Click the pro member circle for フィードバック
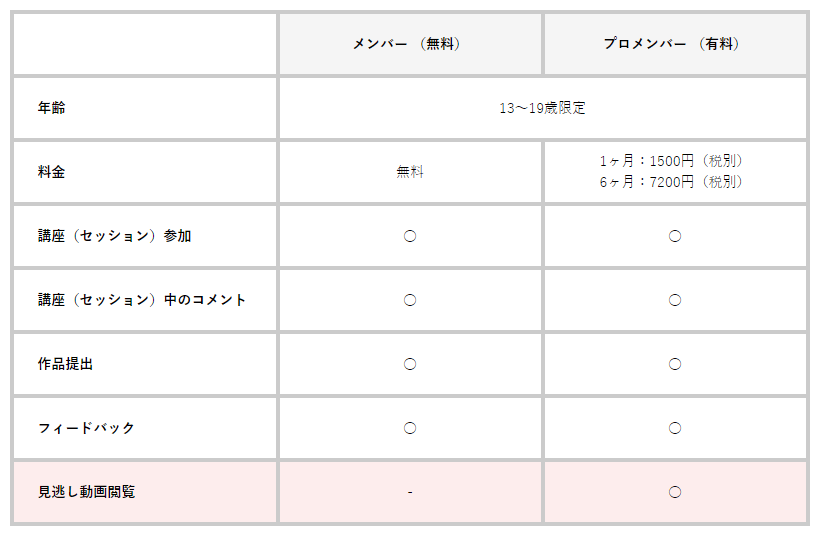The width and height of the screenshot is (818, 534). click(x=675, y=428)
